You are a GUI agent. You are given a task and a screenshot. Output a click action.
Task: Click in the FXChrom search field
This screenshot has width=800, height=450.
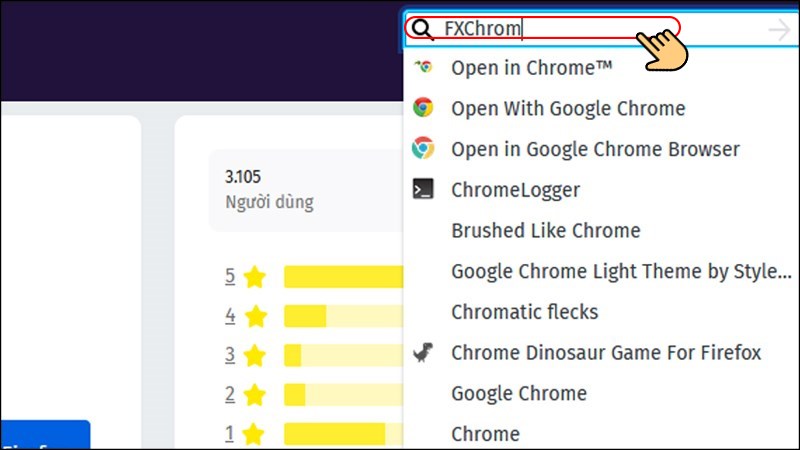(x=560, y=29)
